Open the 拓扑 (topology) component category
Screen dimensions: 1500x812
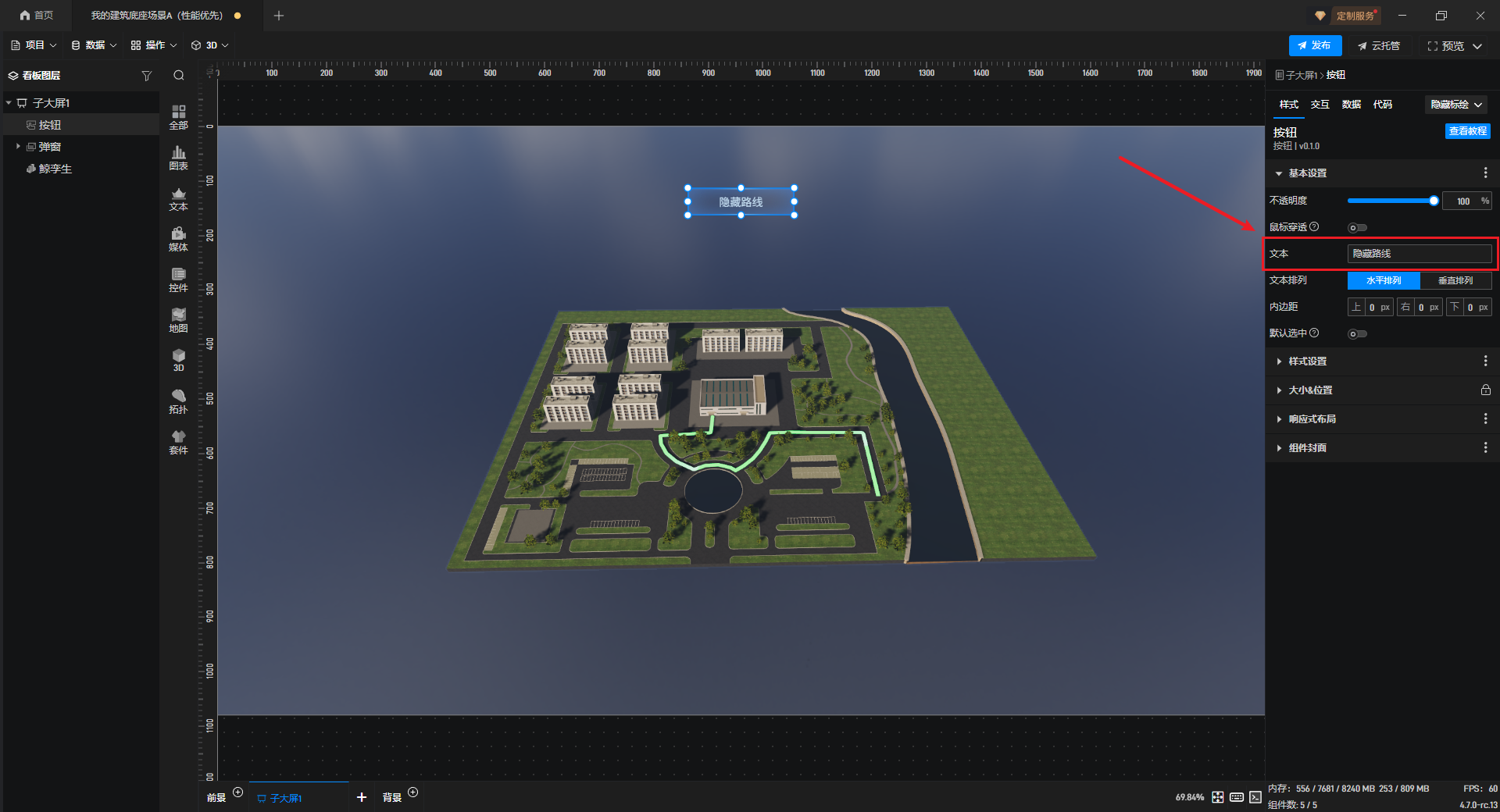(178, 401)
